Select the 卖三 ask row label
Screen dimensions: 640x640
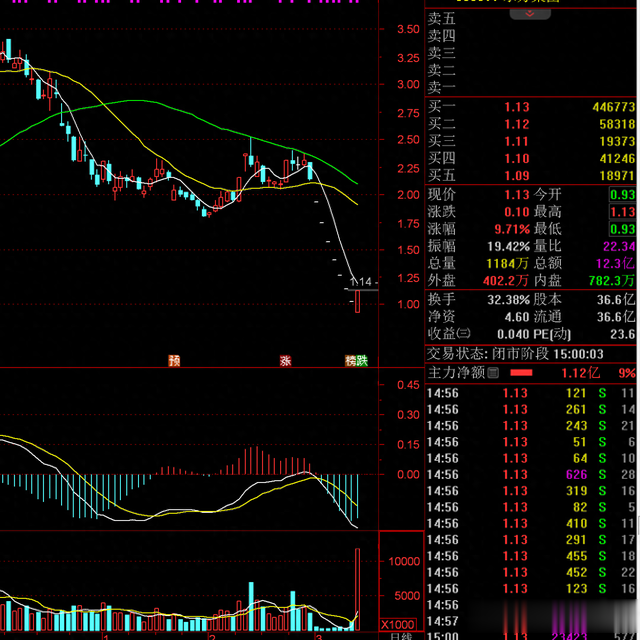point(441,53)
